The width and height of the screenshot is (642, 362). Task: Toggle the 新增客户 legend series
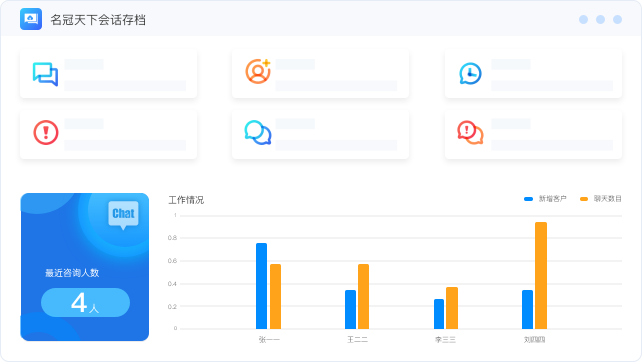click(x=545, y=199)
